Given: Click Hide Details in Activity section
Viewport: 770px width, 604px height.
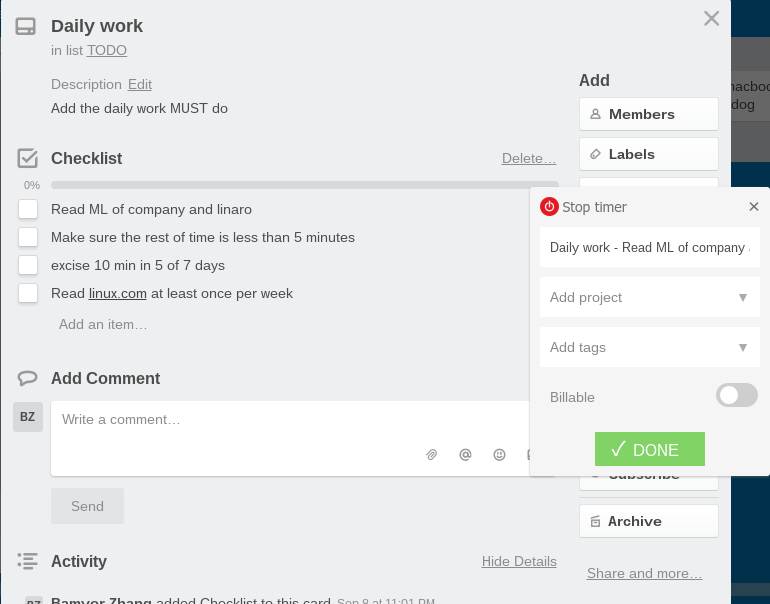Looking at the screenshot, I should (519, 561).
